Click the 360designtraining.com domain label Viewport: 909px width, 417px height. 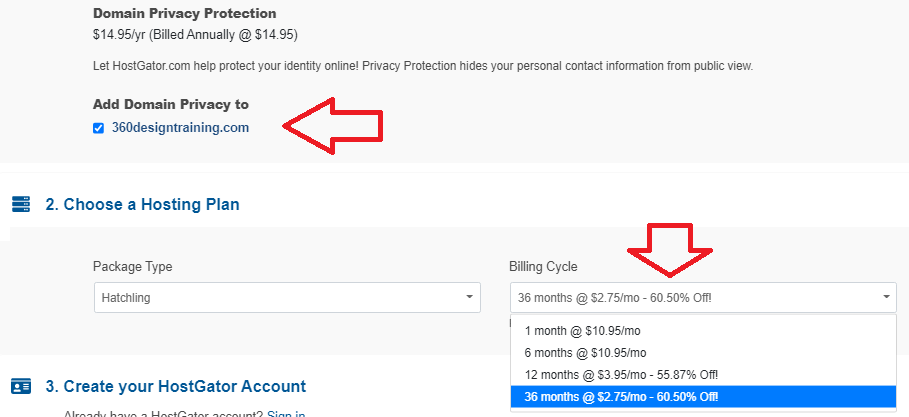tap(180, 128)
